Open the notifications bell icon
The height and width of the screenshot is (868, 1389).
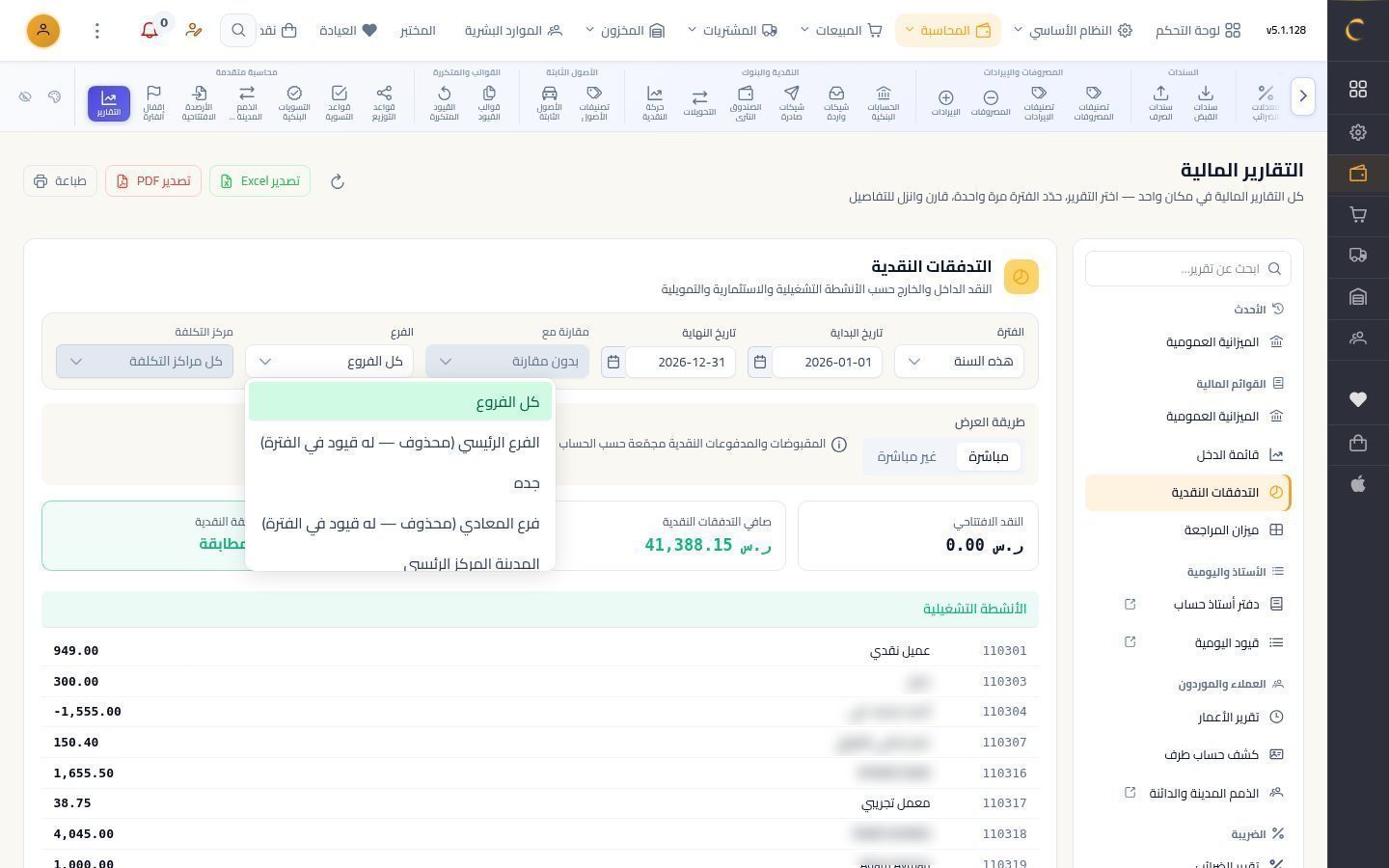[150, 31]
